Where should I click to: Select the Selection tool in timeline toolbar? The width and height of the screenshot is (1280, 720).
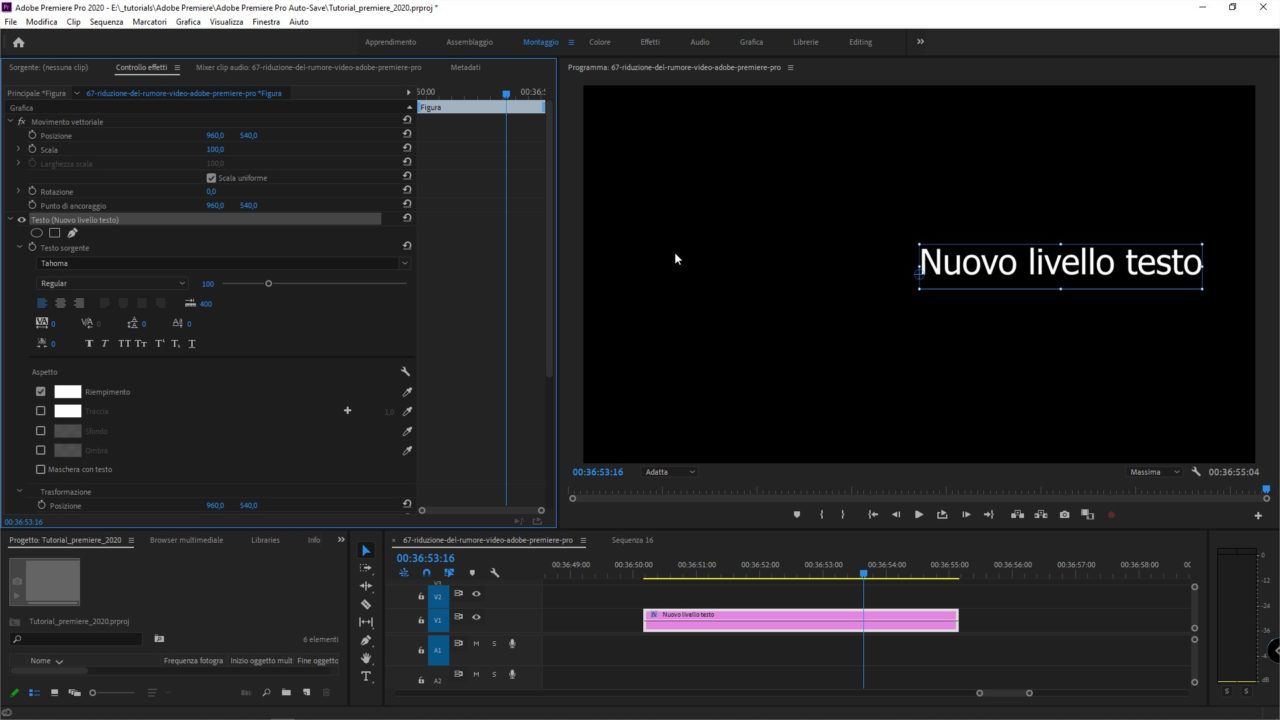point(365,551)
